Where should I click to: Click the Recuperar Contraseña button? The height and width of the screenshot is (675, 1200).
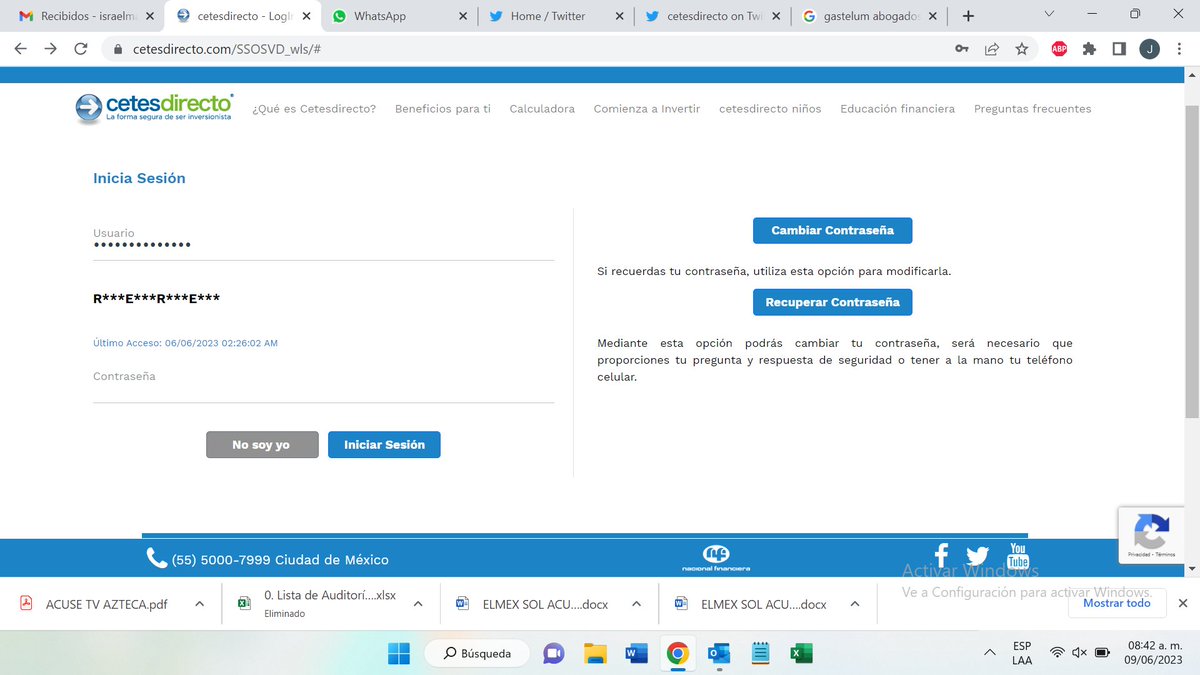click(832, 302)
